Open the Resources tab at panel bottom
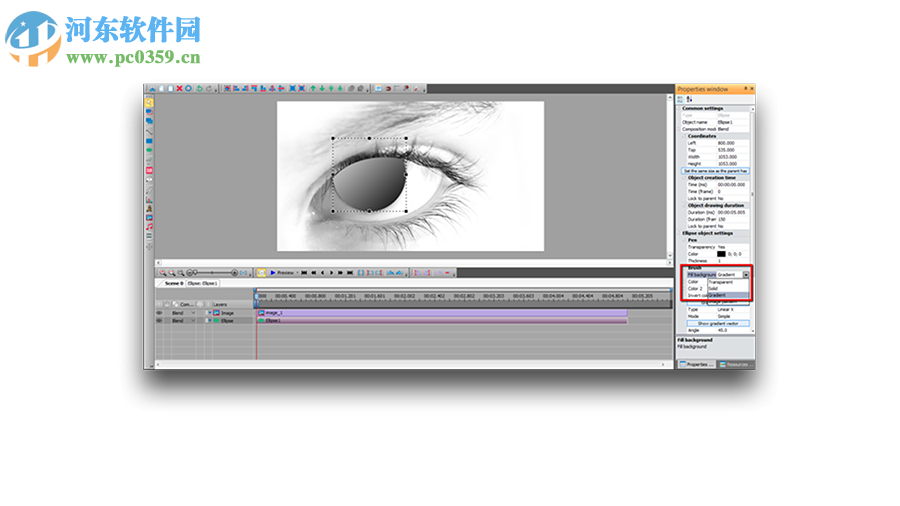This screenshot has width=900, height=506. 735,364
